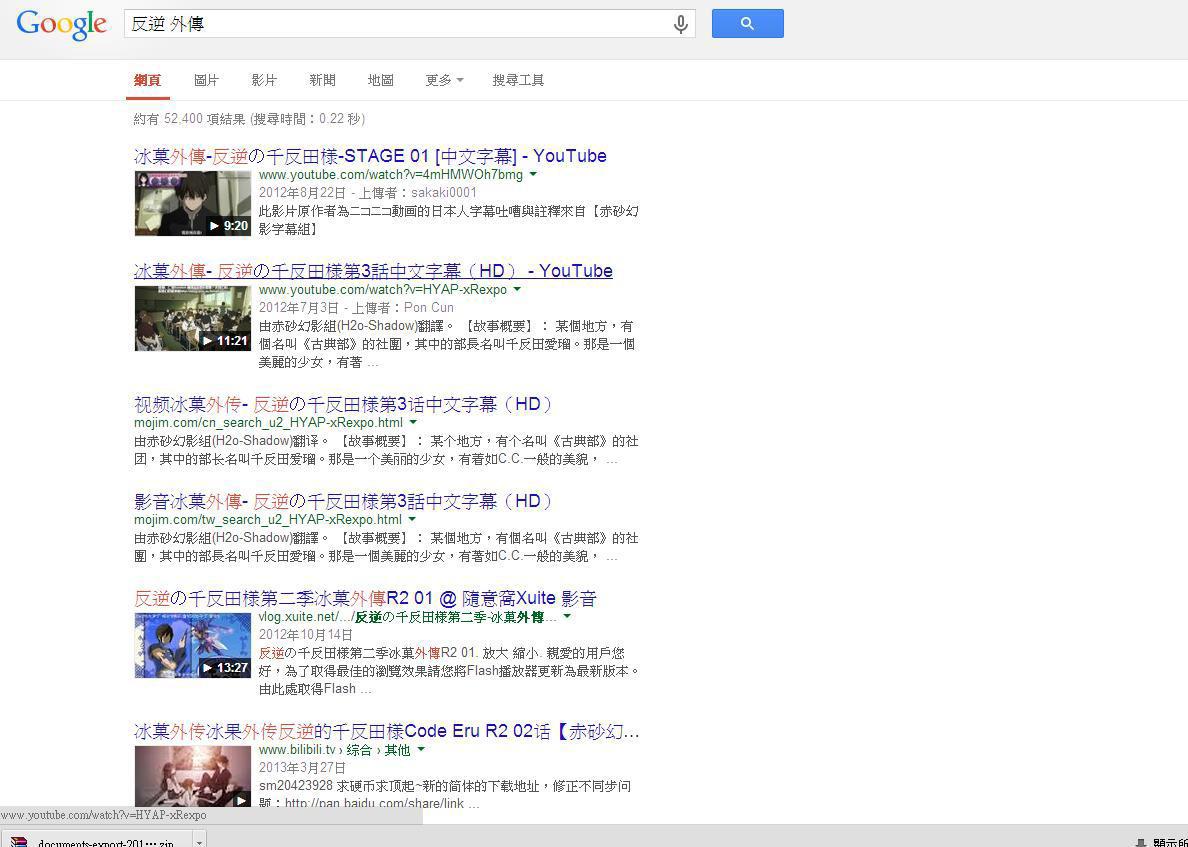Open result 冰菓外傳- 反逆の千反田様第3話中文字幕 YouTube
The image size is (1188, 847).
coord(373,271)
